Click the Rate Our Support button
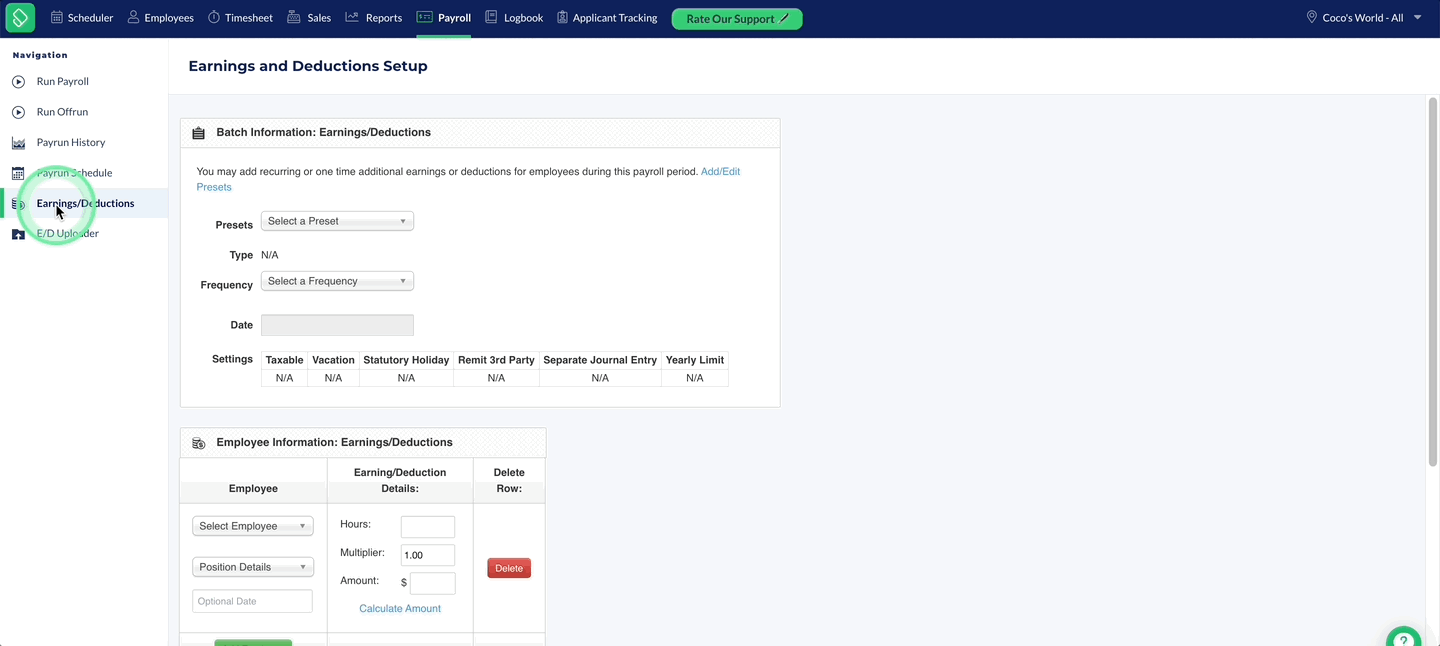The image size is (1440, 646). (737, 18)
